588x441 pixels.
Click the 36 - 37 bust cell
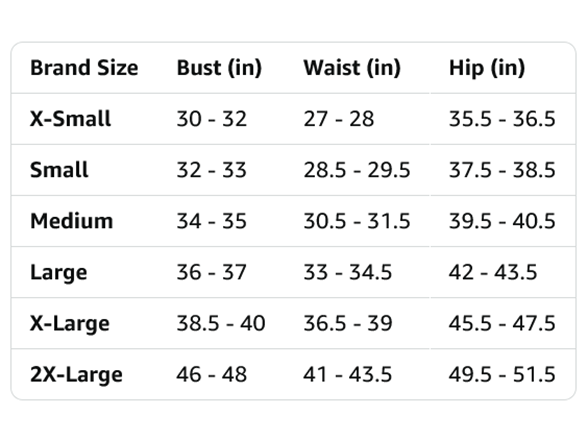[x=212, y=272]
